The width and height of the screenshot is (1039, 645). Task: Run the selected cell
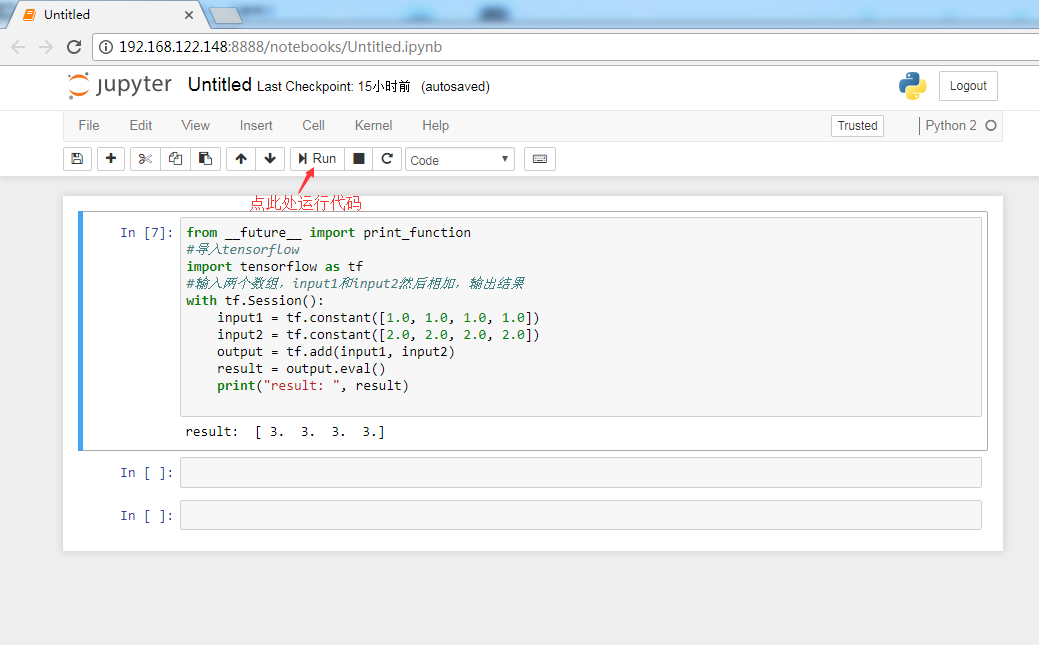coord(317,159)
